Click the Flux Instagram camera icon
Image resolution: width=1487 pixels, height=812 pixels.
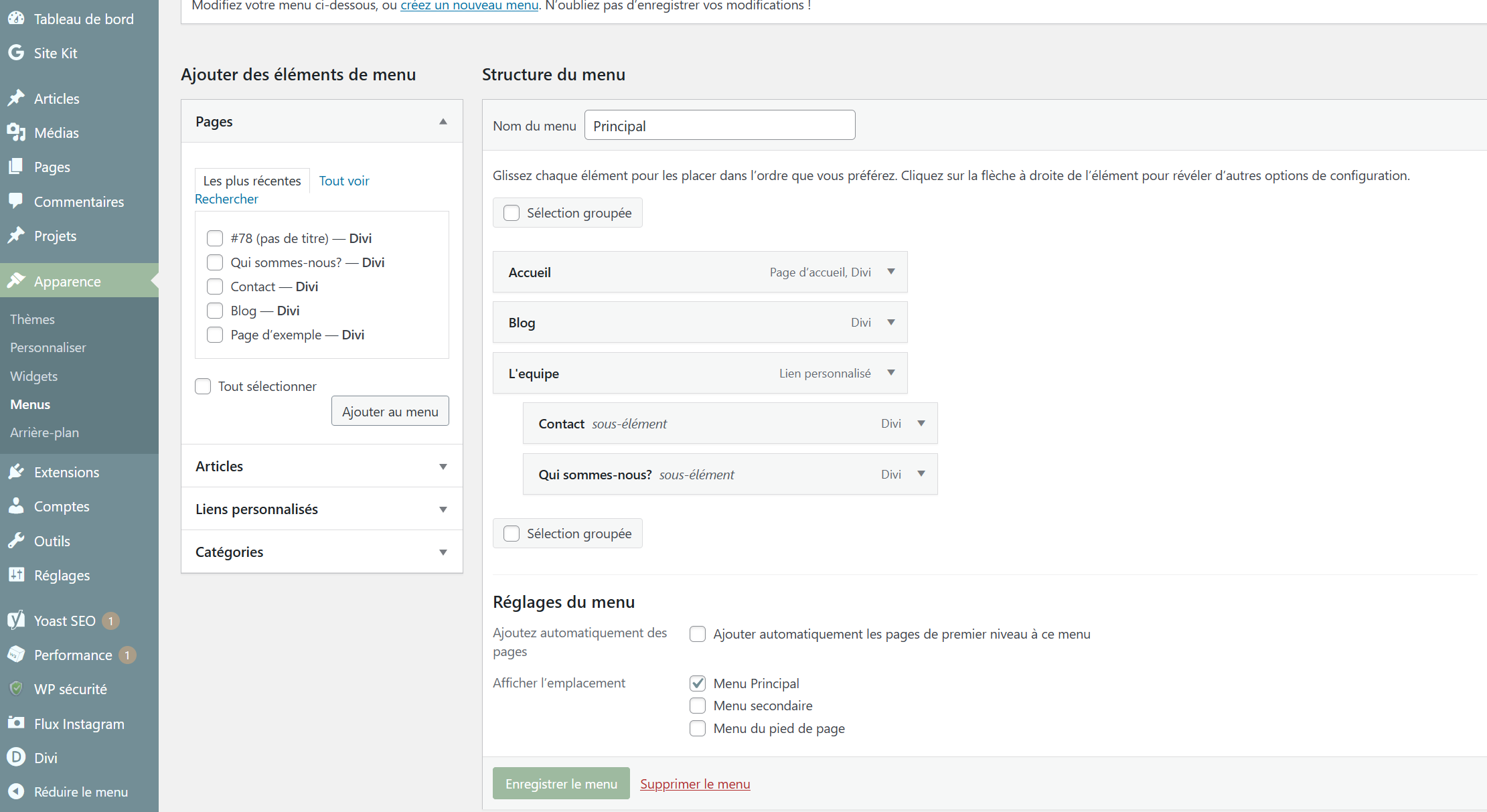pyautogui.click(x=16, y=723)
